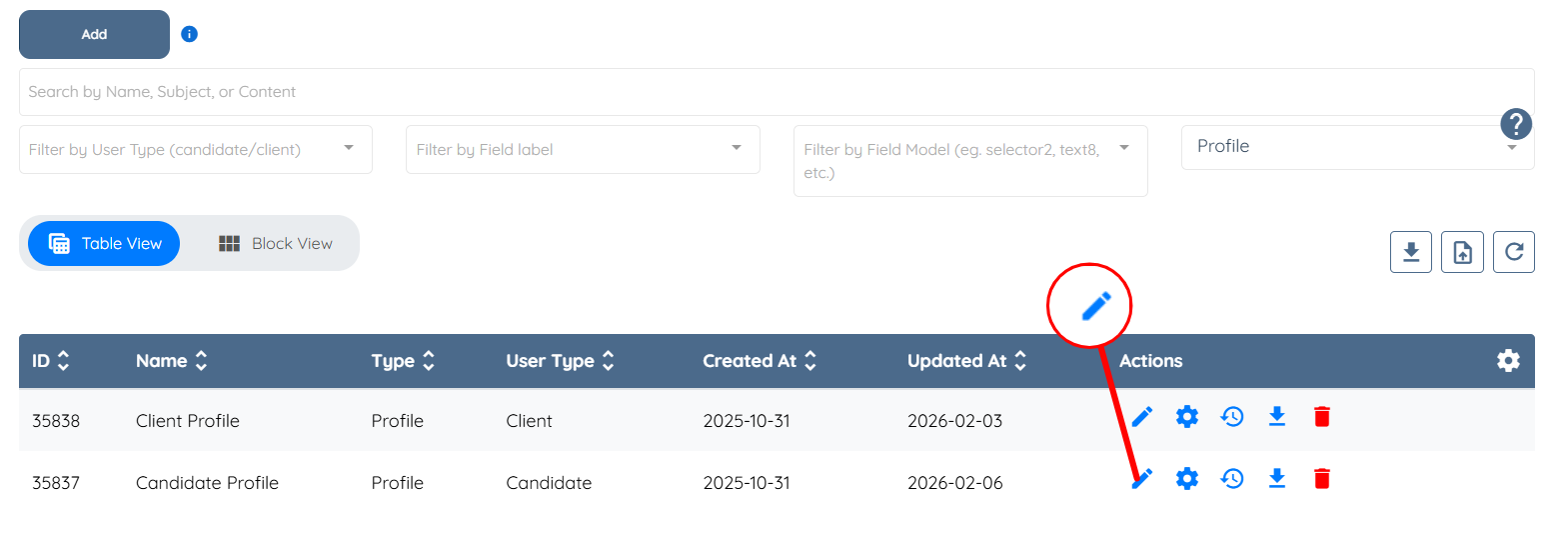Click the refresh icon button
1568x533 pixels.
click(x=1513, y=252)
